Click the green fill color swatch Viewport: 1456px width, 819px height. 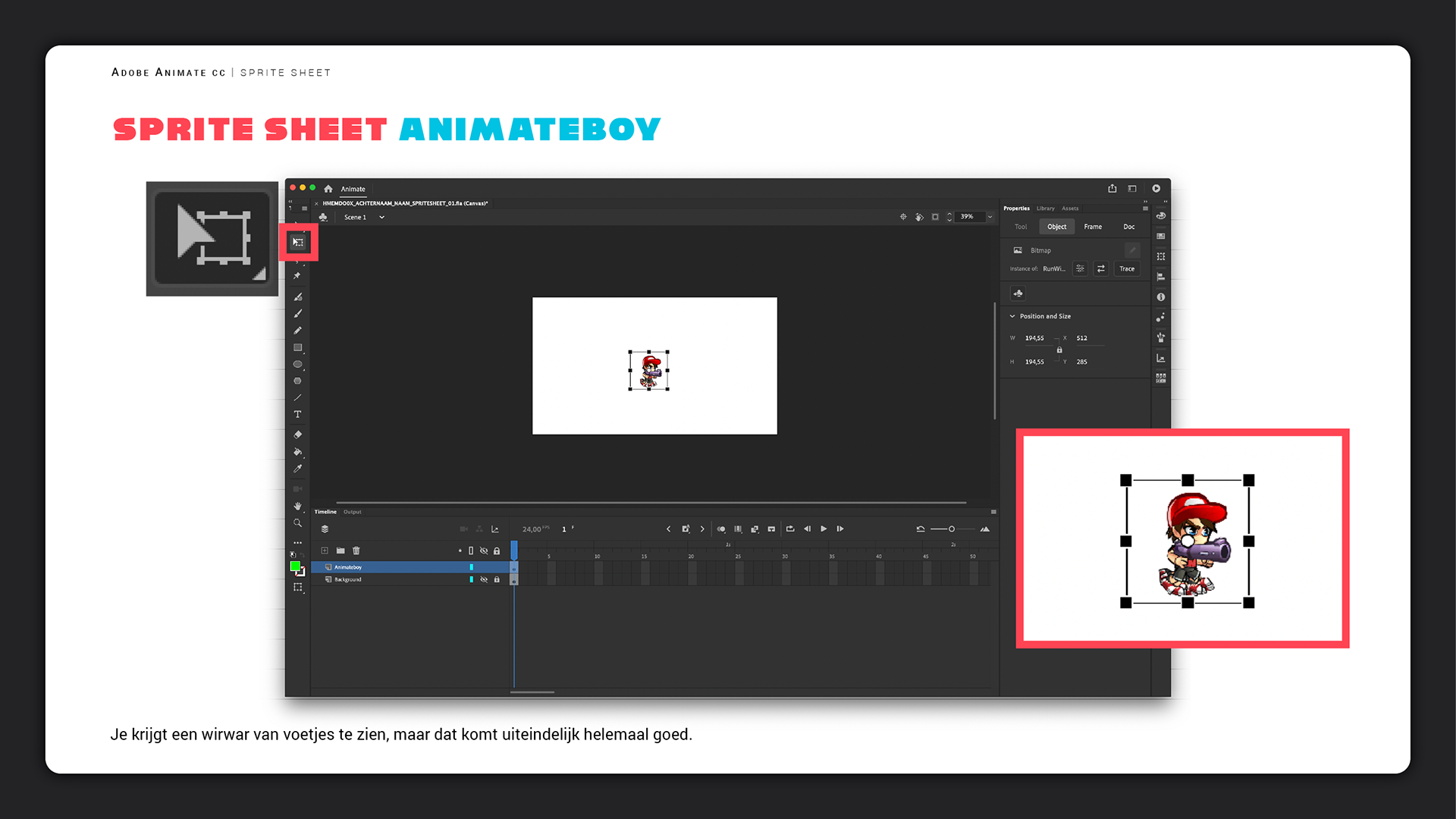click(295, 566)
